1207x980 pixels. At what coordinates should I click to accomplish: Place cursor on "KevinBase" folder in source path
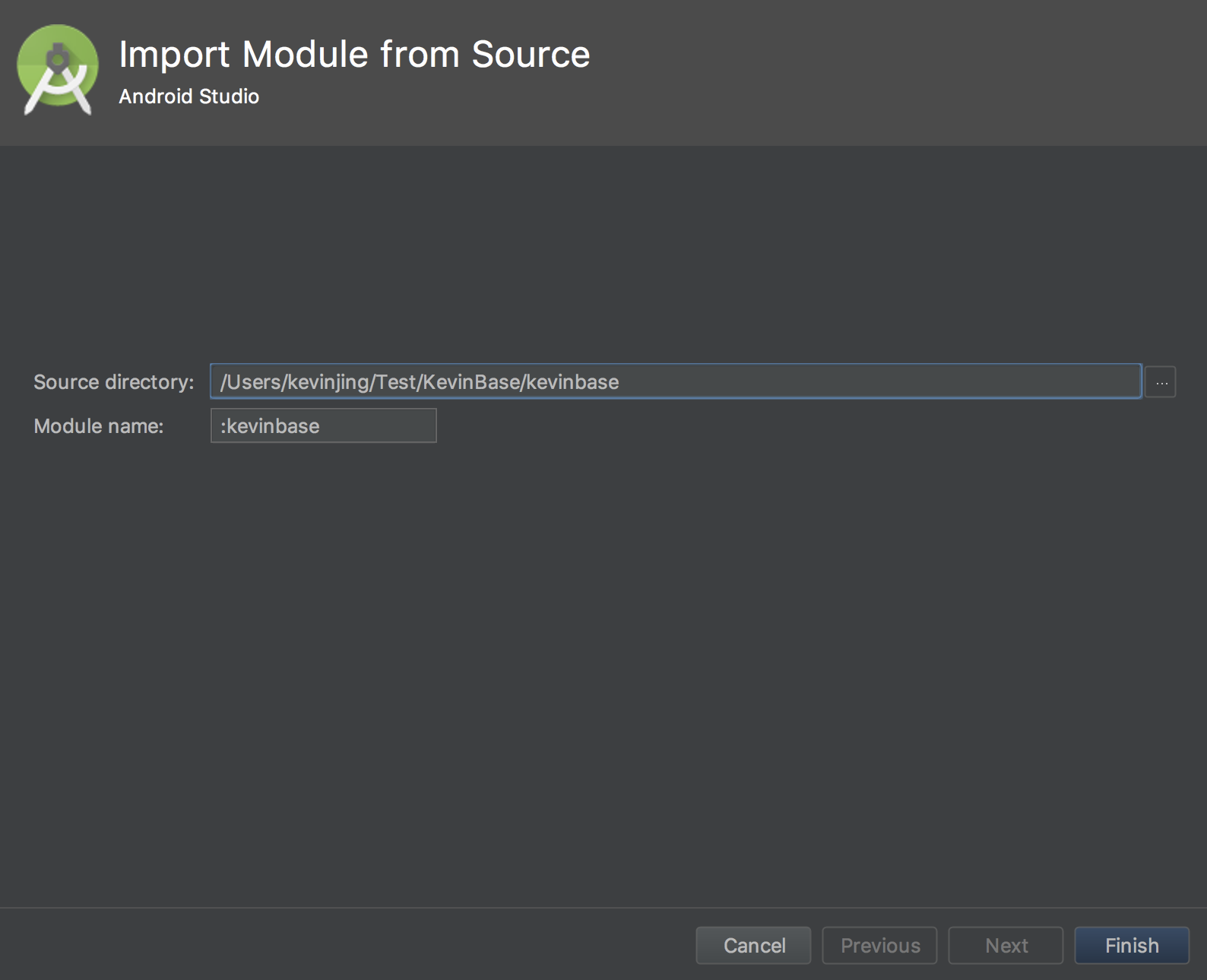pos(471,382)
